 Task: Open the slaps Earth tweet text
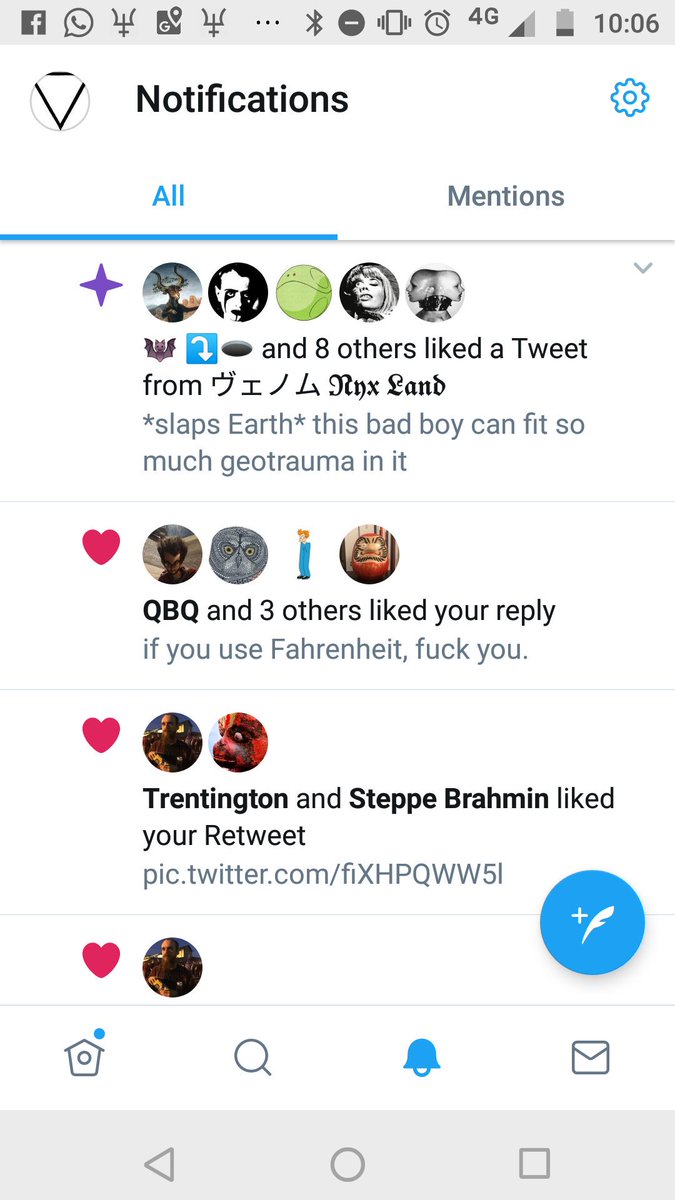point(364,443)
